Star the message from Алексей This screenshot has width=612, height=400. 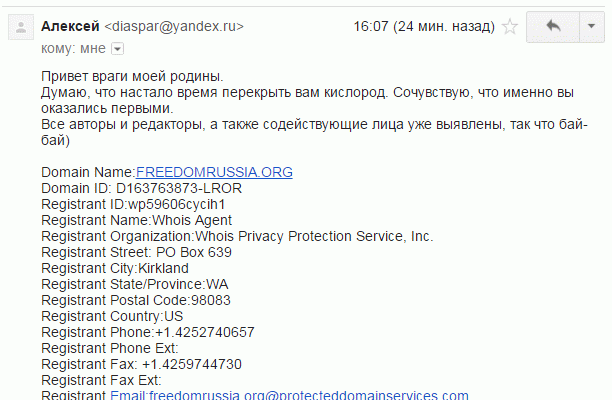(509, 27)
